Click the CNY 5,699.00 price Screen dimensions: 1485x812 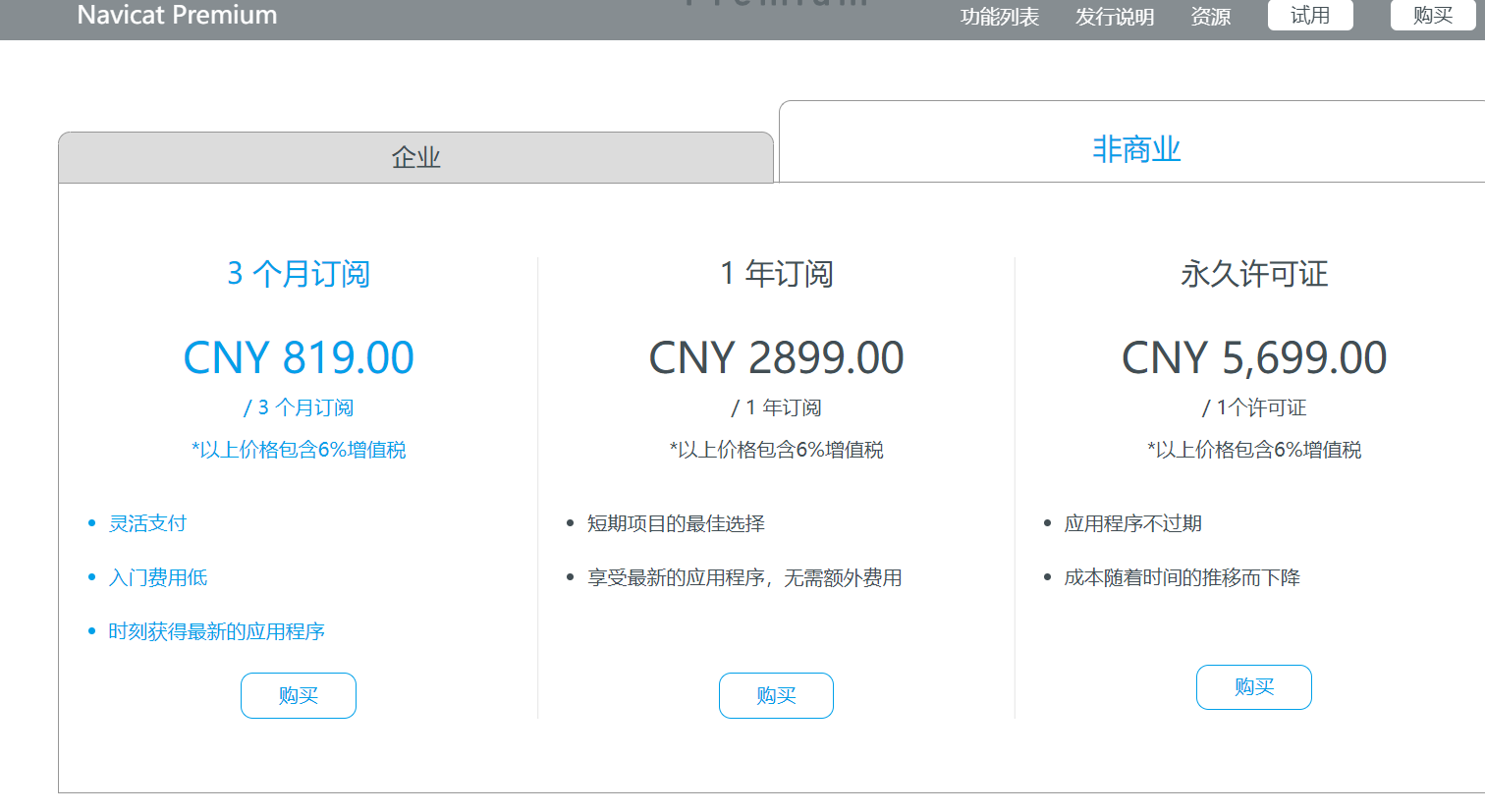click(x=1254, y=357)
